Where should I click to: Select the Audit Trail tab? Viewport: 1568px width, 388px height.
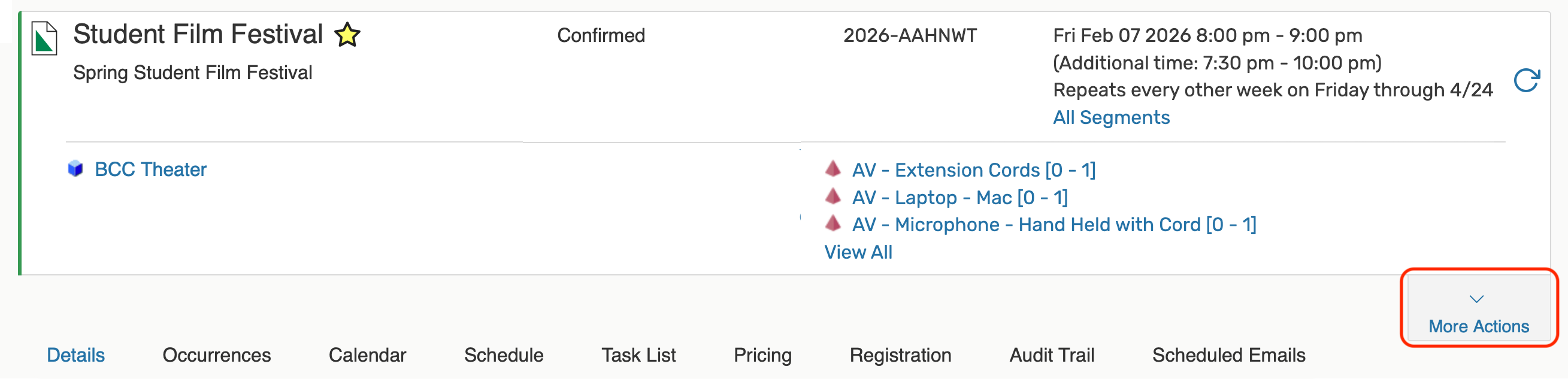click(x=1051, y=354)
